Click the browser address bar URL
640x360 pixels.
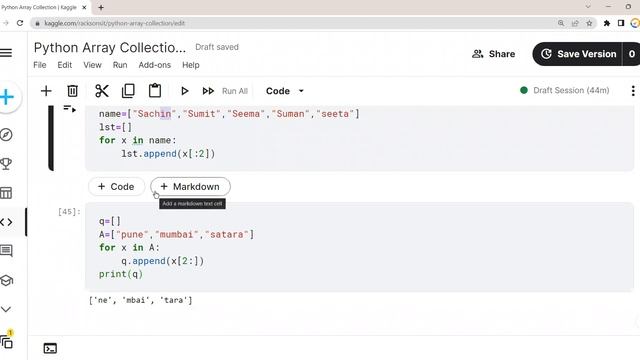point(114,23)
